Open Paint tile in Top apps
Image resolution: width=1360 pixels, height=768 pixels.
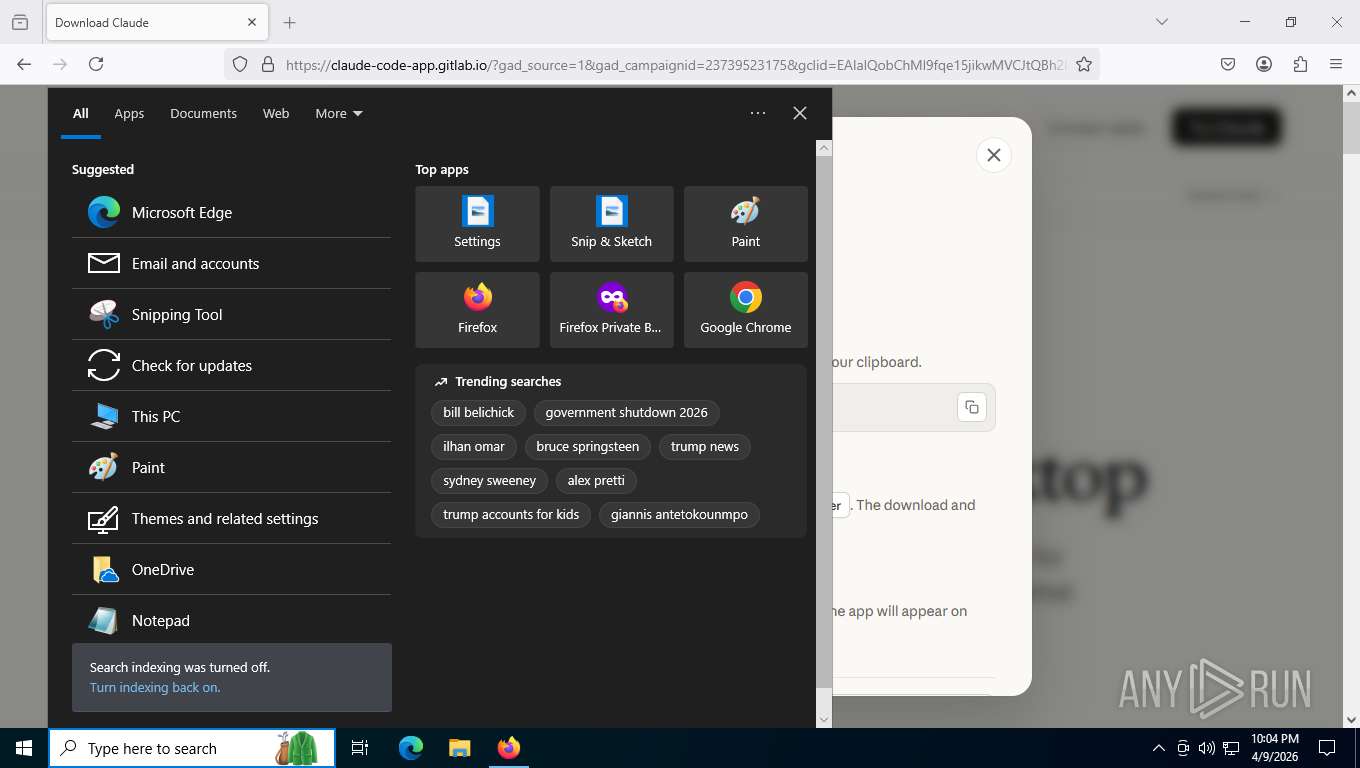click(x=745, y=224)
